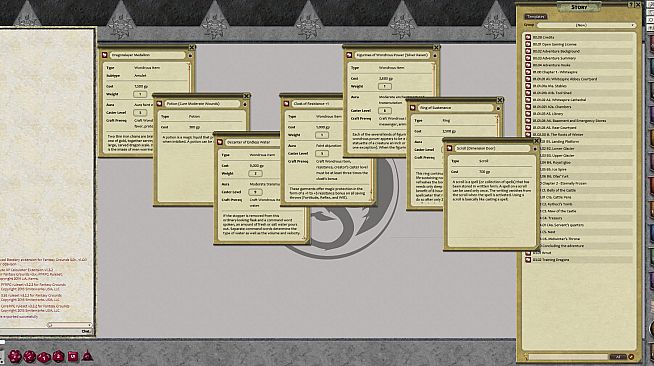This screenshot has height=366, width=654.
Task: Click the link icon of Ring of Sustenance window
Action: click(x=413, y=108)
